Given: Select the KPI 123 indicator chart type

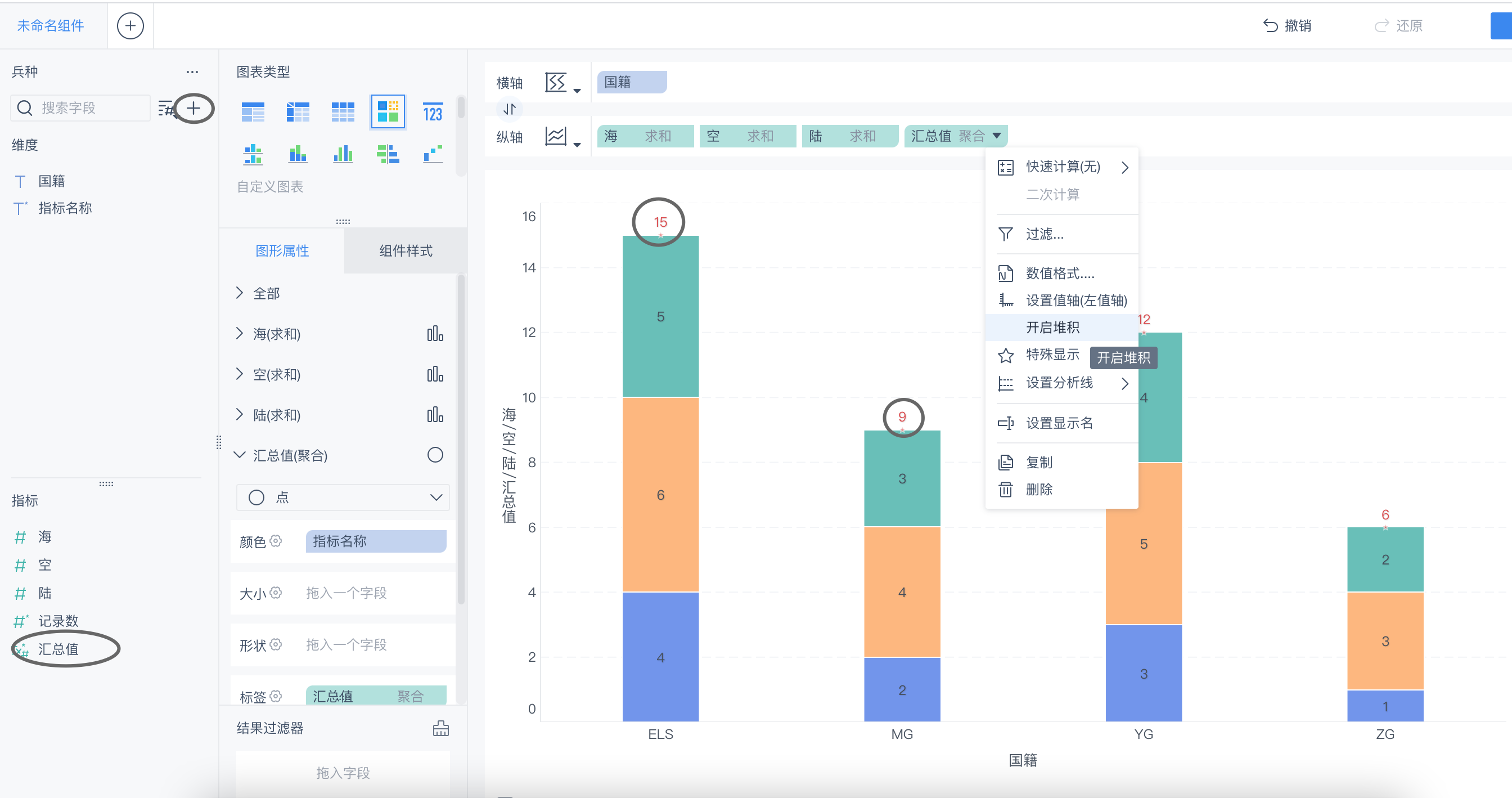Looking at the screenshot, I should [x=433, y=113].
